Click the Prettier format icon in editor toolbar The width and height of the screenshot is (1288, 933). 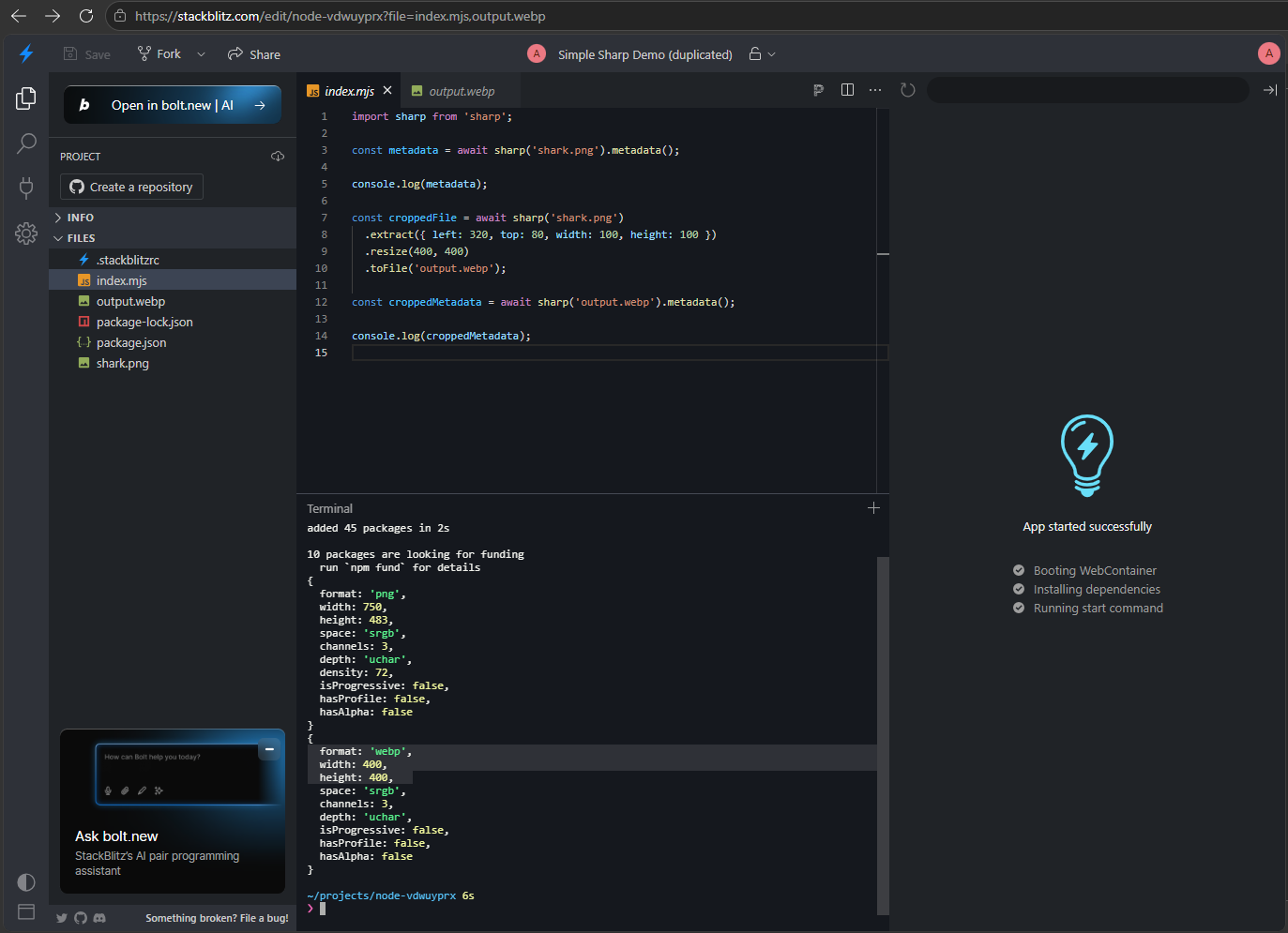pyautogui.click(x=818, y=90)
